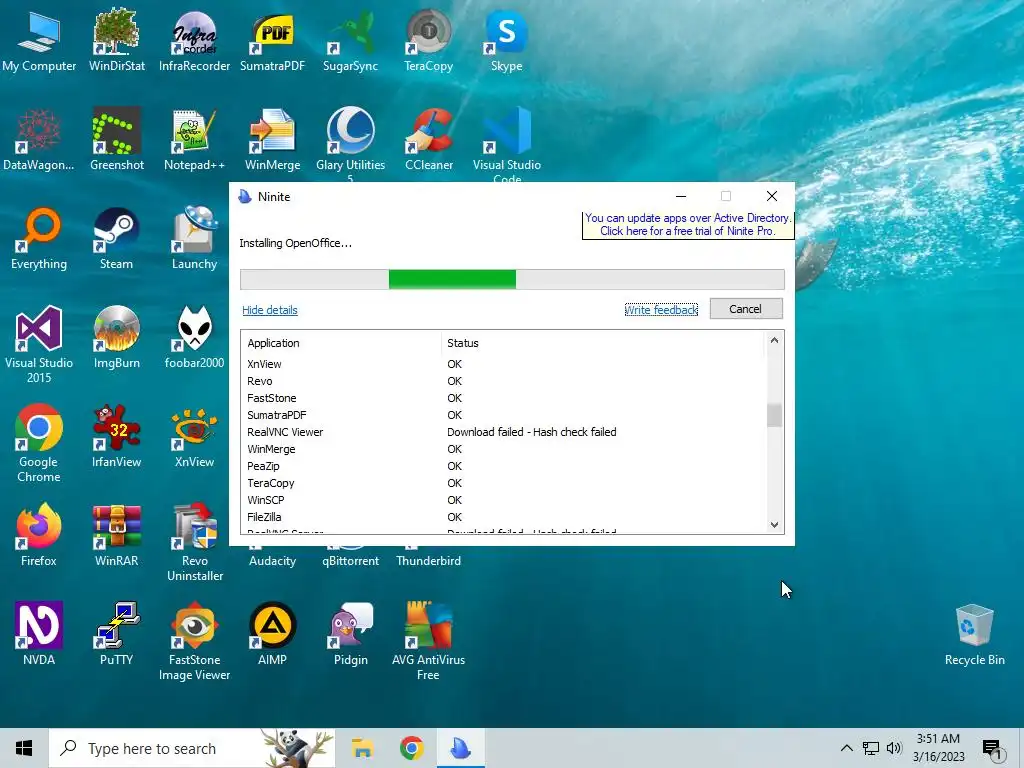
Task: Open the Write feedback link
Action: 661,310
